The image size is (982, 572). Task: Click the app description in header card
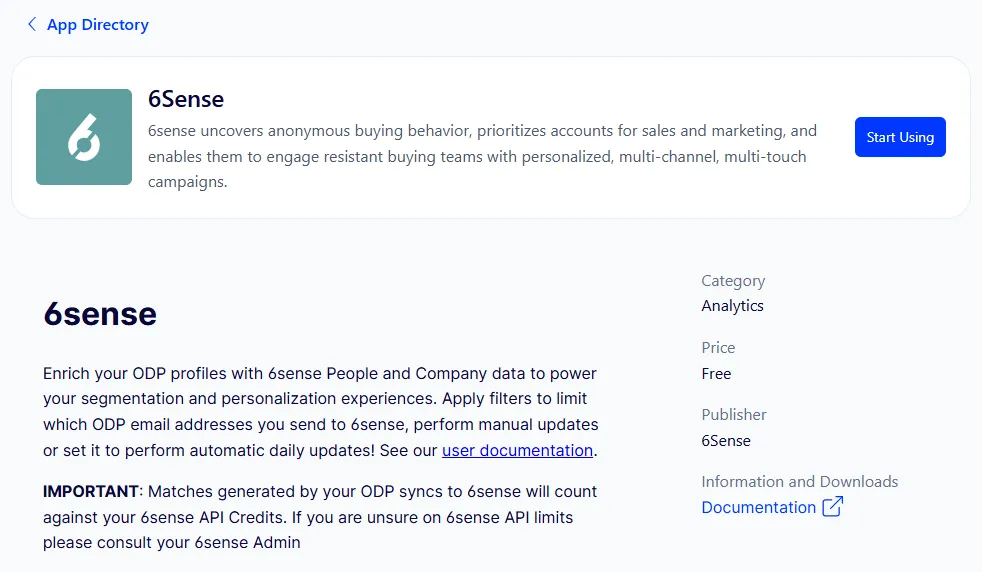point(482,156)
